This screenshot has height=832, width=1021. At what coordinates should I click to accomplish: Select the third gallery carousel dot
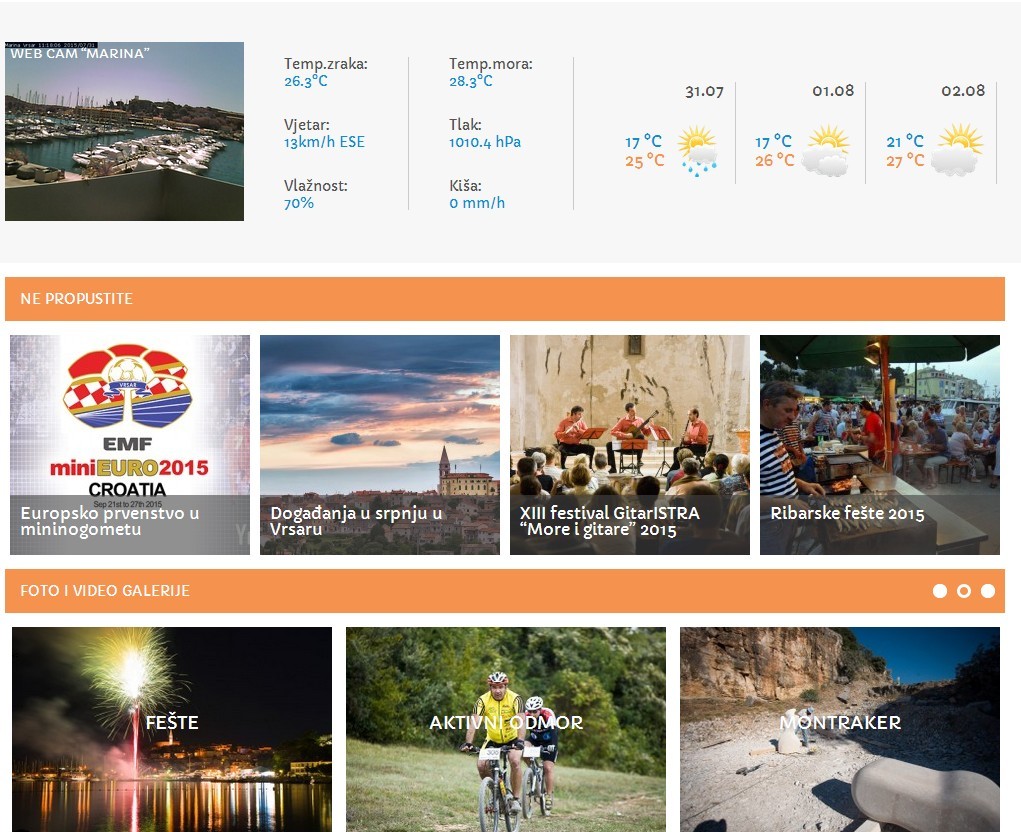[x=988, y=590]
